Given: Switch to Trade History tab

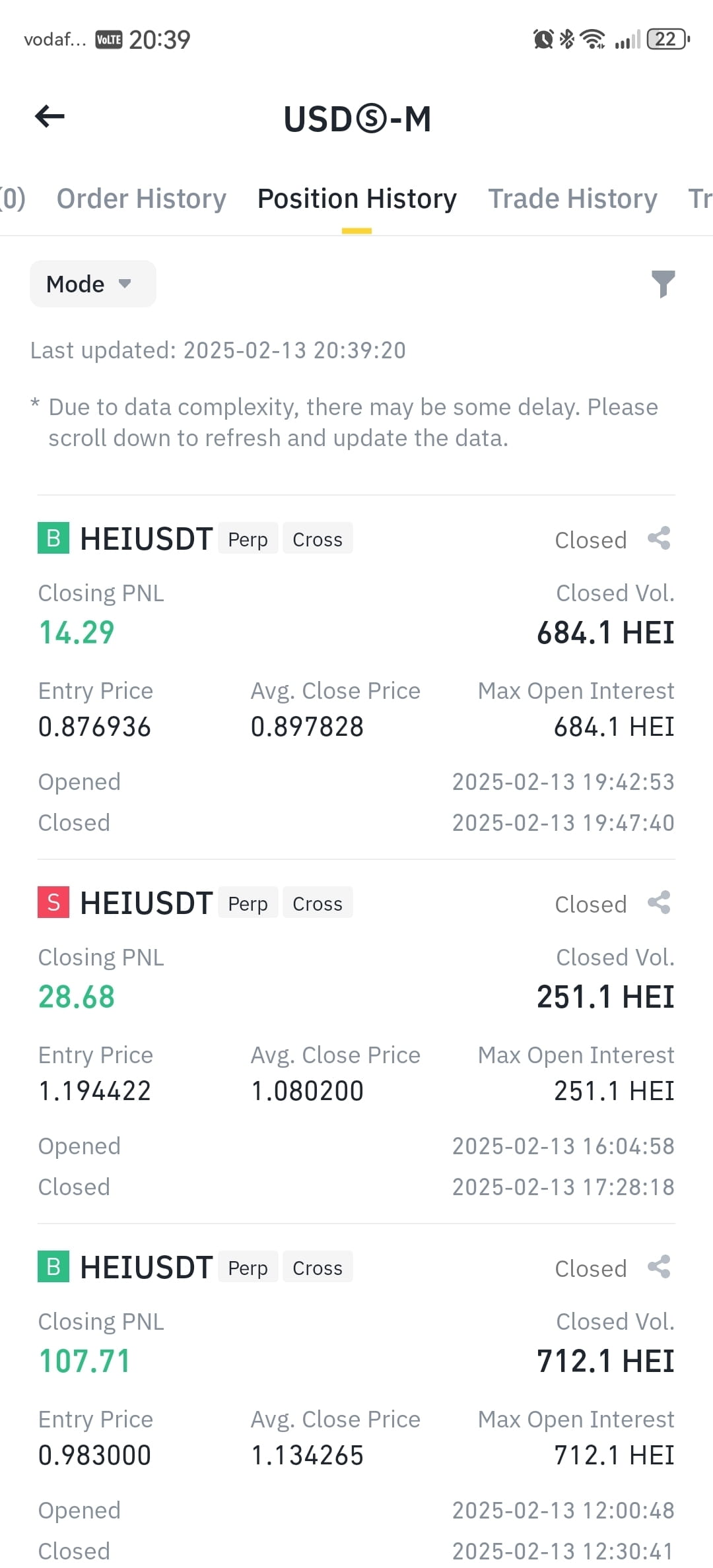Looking at the screenshot, I should [572, 199].
